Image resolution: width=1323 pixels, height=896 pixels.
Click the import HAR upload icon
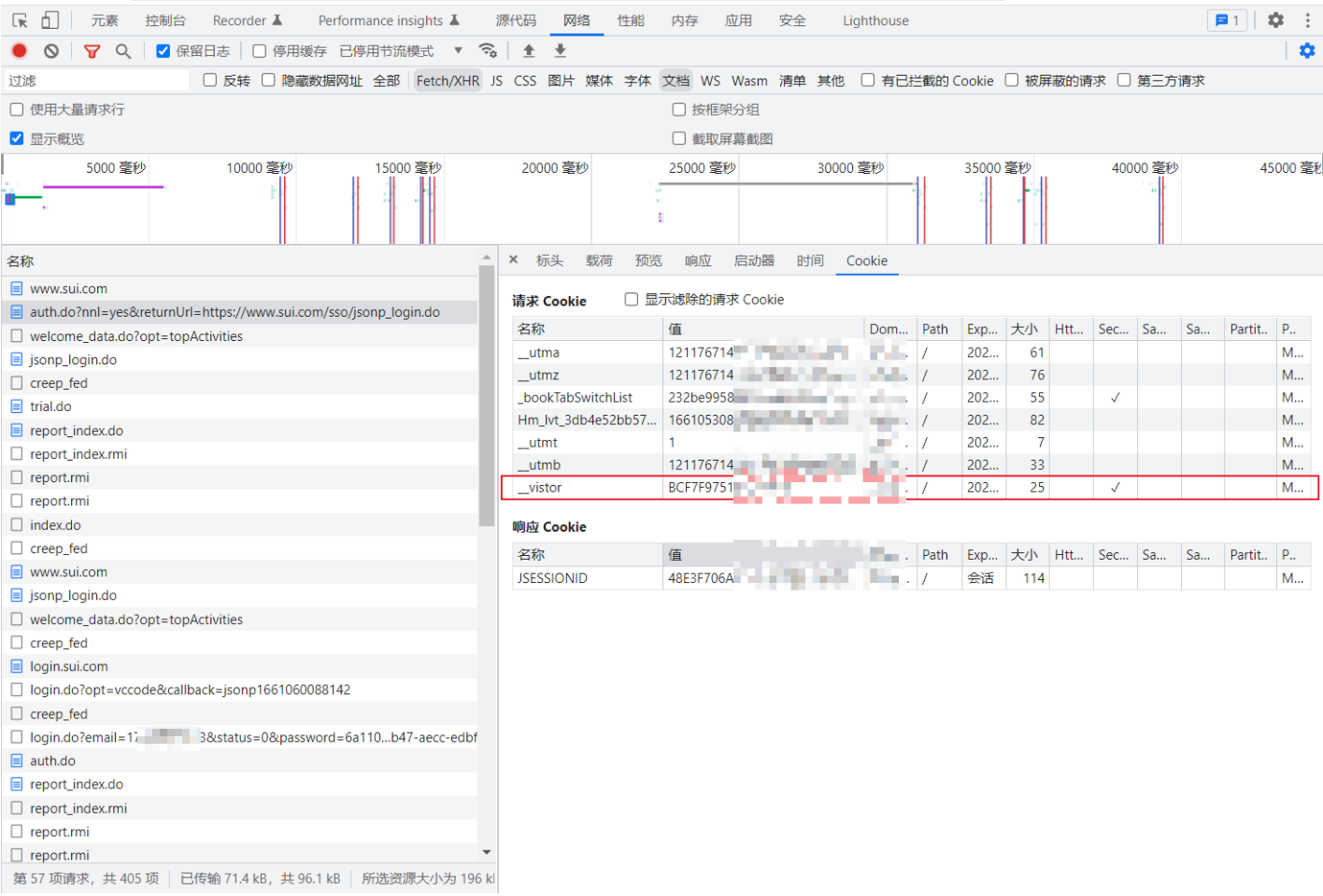(529, 51)
